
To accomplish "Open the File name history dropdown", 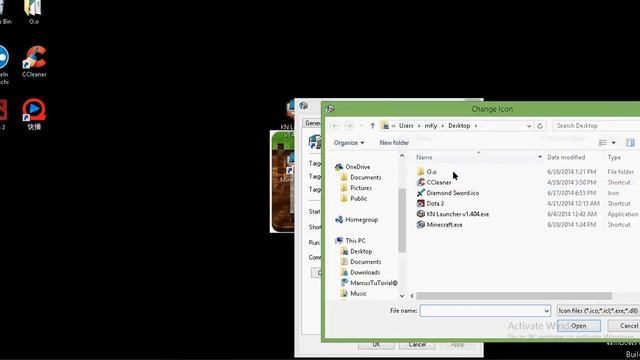I will pos(547,311).
